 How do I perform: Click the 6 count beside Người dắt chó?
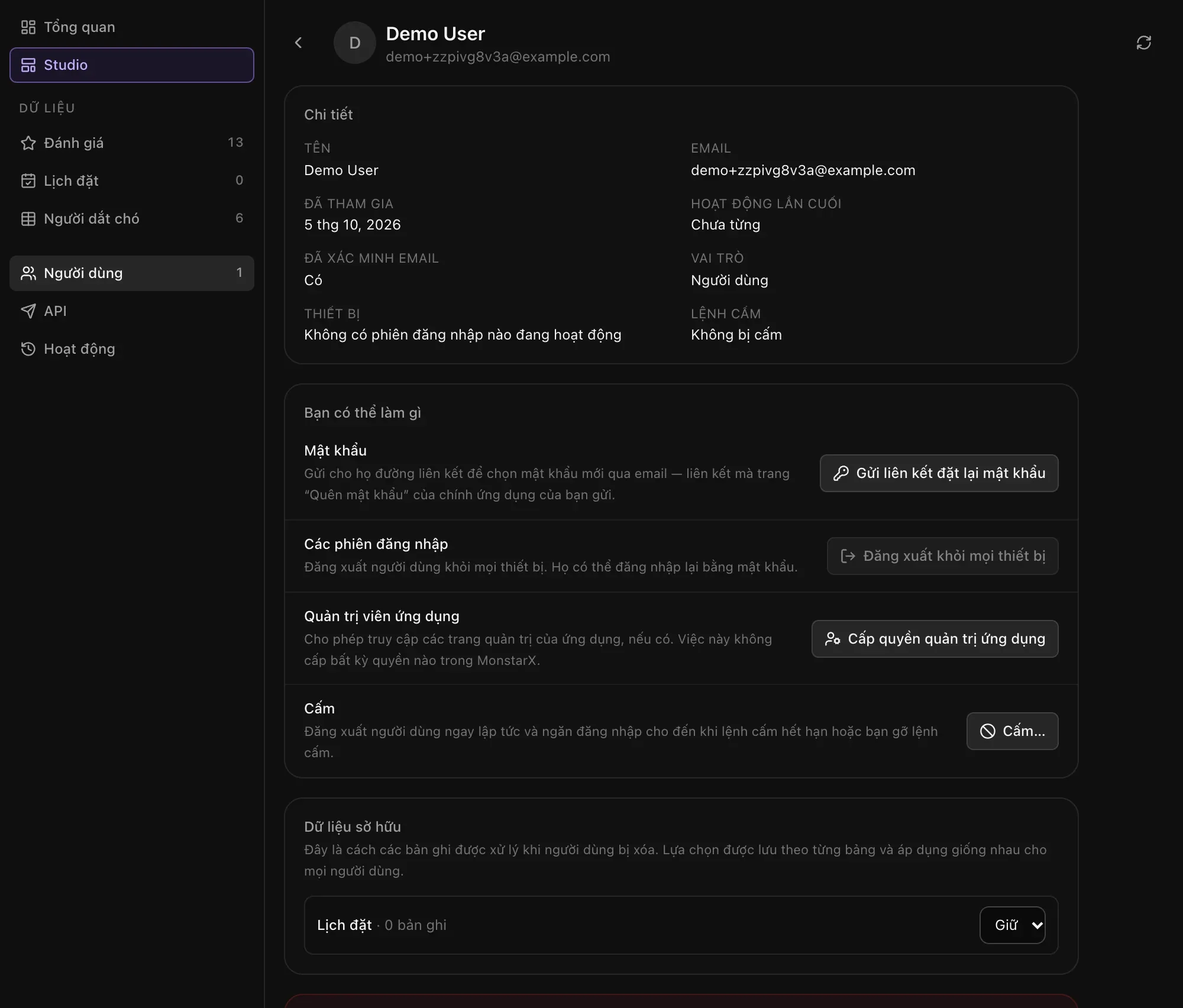click(239, 218)
